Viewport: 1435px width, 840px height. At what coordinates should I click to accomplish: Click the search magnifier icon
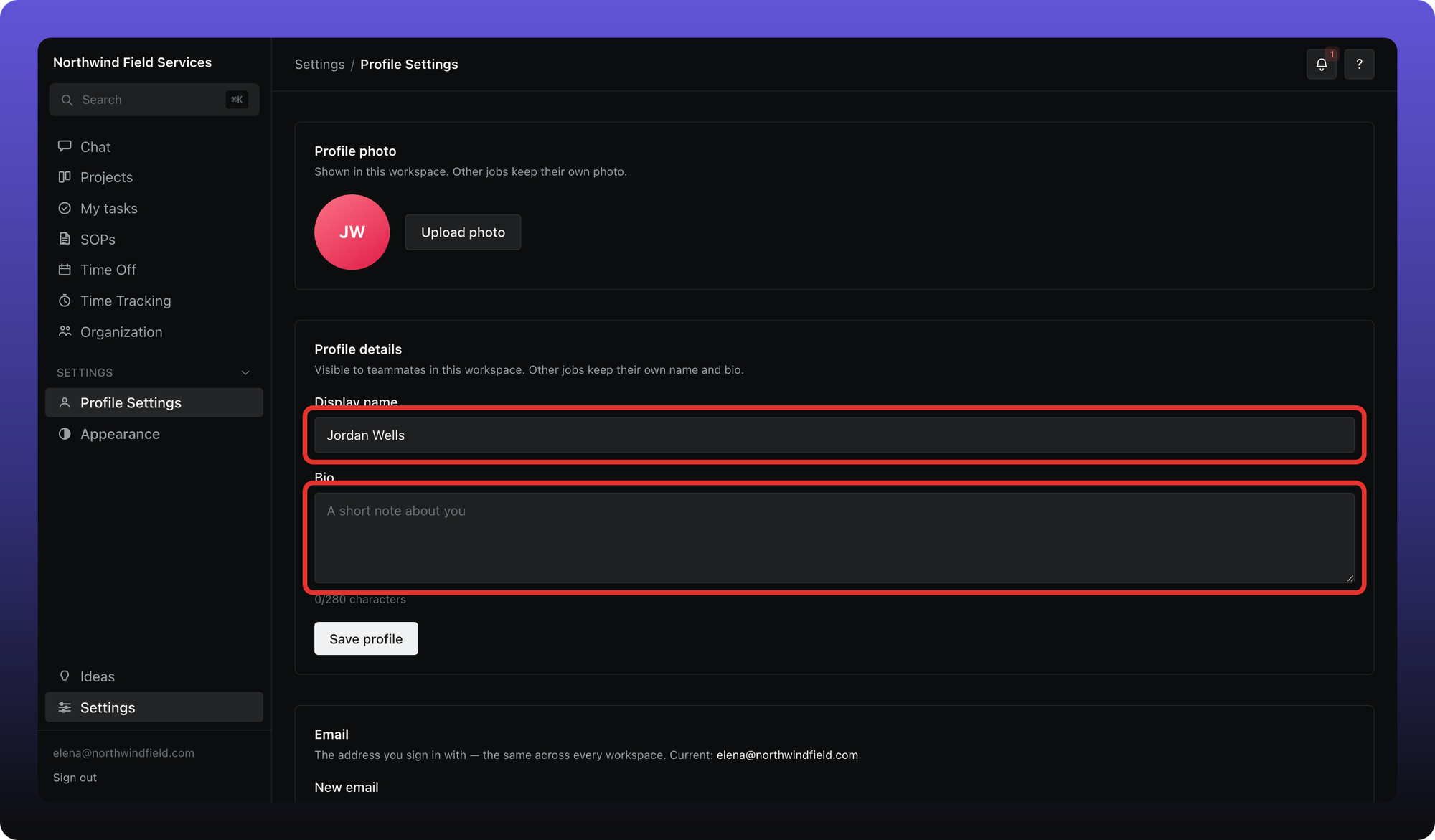point(67,100)
